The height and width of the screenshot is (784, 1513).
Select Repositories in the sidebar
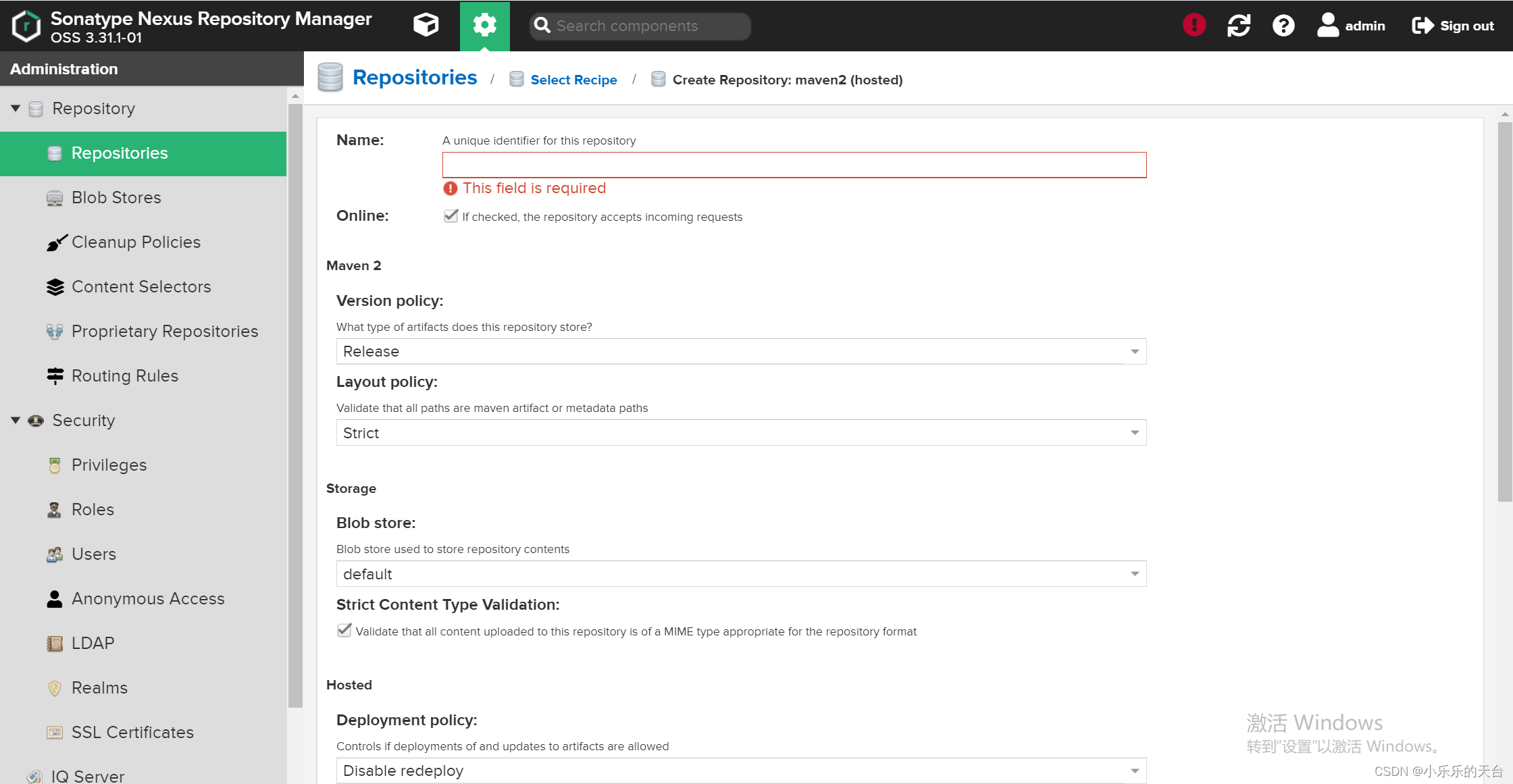pyautogui.click(x=143, y=153)
